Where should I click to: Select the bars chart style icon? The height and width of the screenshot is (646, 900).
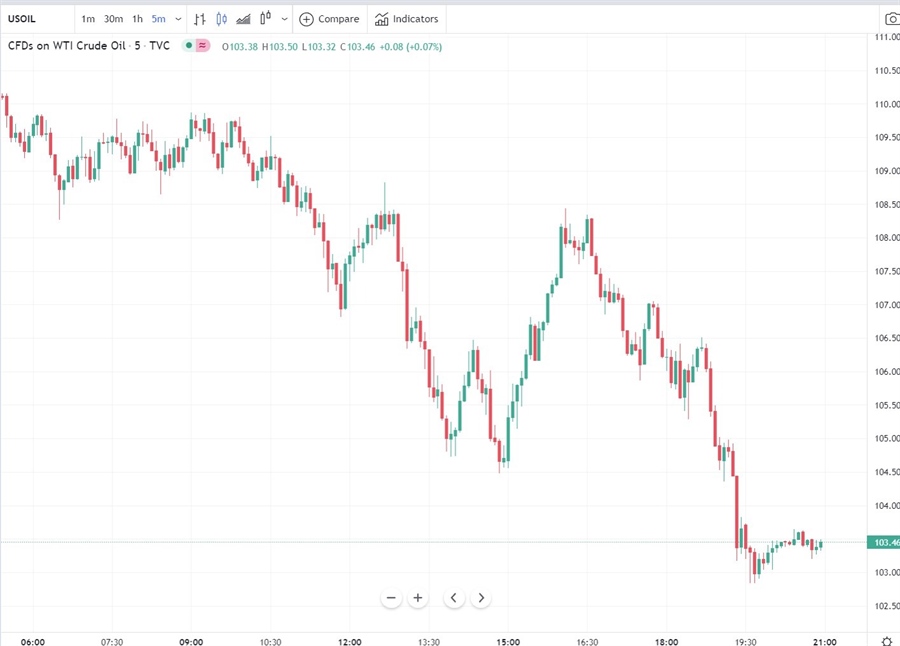200,19
